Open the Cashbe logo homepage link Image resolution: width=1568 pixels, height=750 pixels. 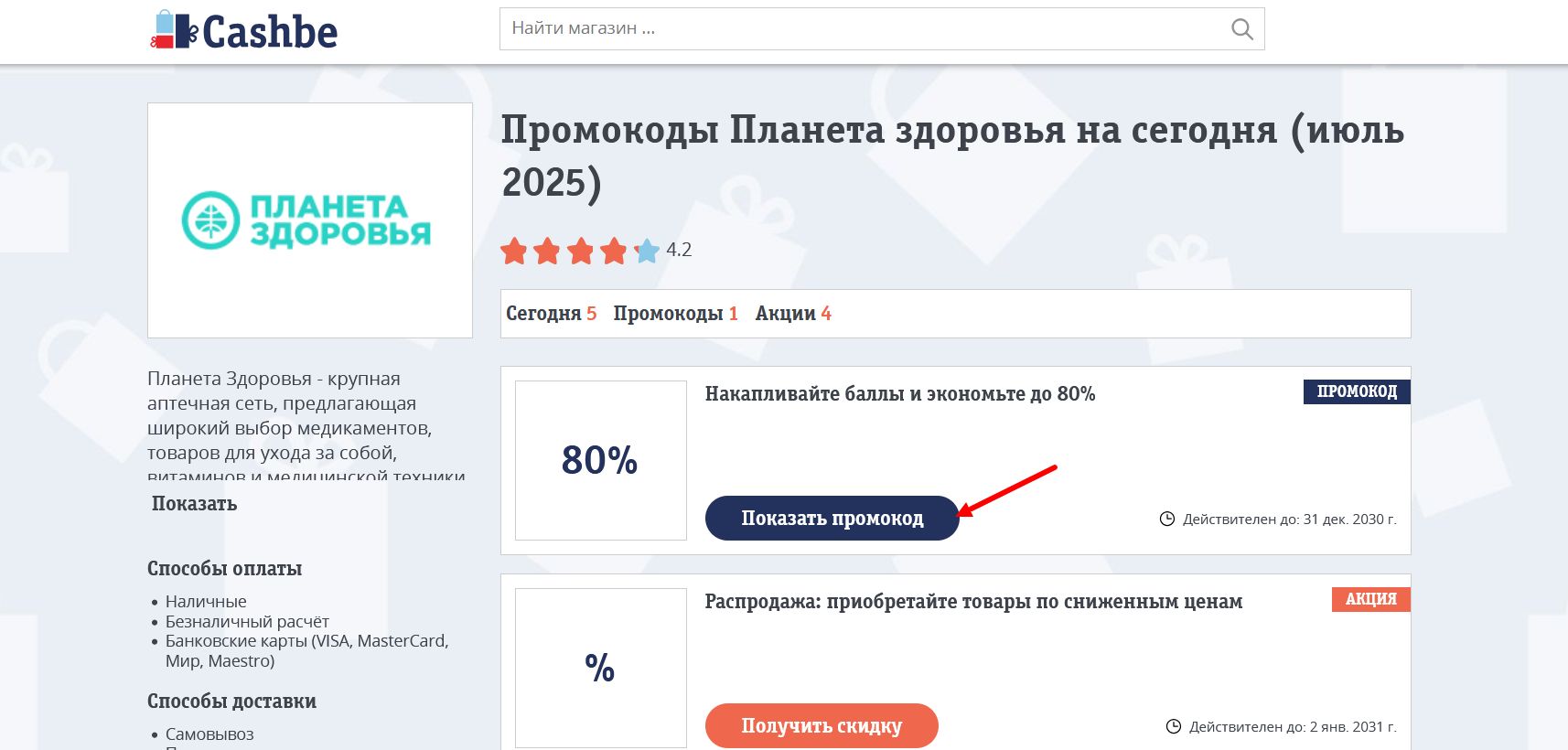[x=243, y=31]
